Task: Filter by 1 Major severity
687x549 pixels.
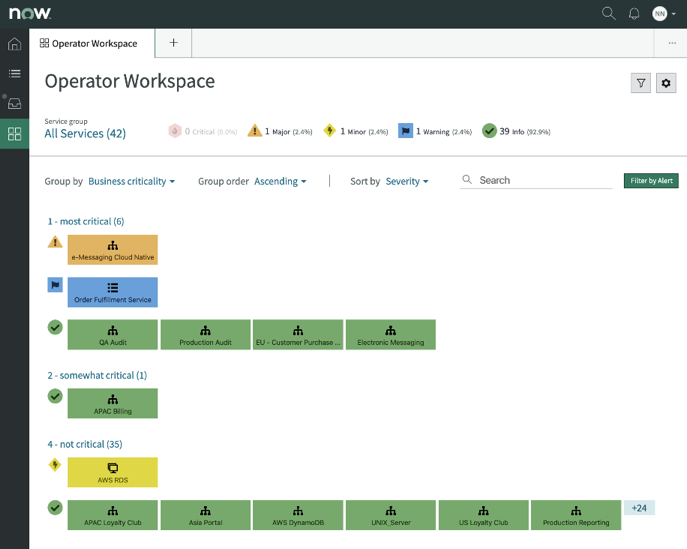Action: coord(280,131)
